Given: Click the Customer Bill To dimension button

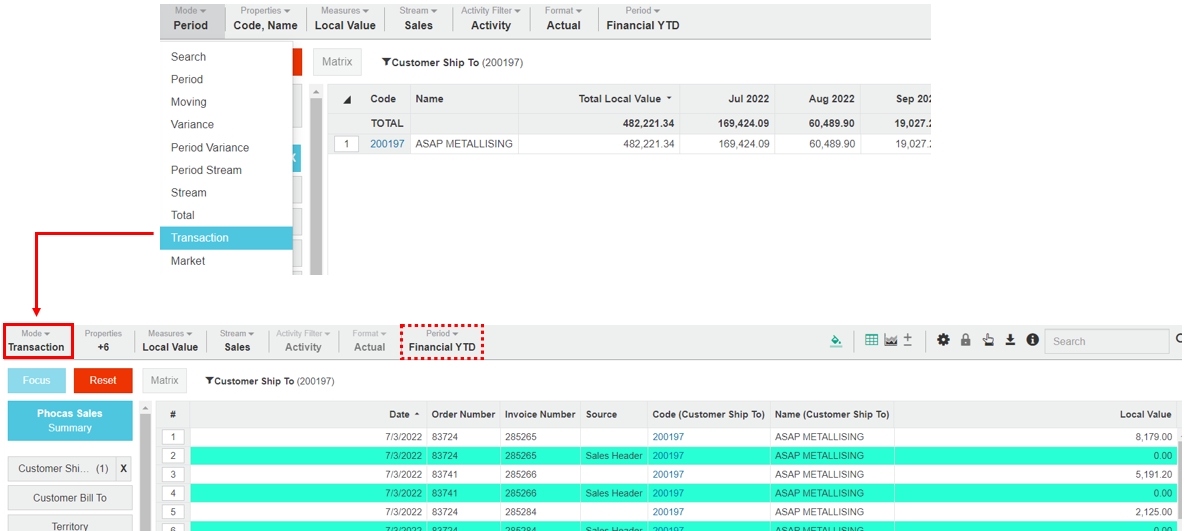Looking at the screenshot, I should pos(70,498).
